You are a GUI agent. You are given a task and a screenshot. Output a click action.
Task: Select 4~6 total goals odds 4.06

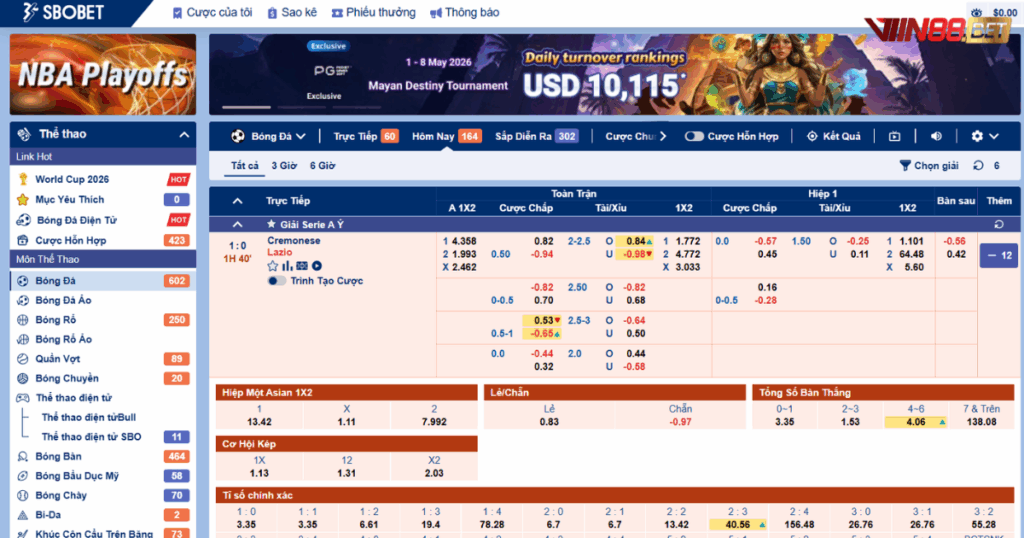[916, 422]
